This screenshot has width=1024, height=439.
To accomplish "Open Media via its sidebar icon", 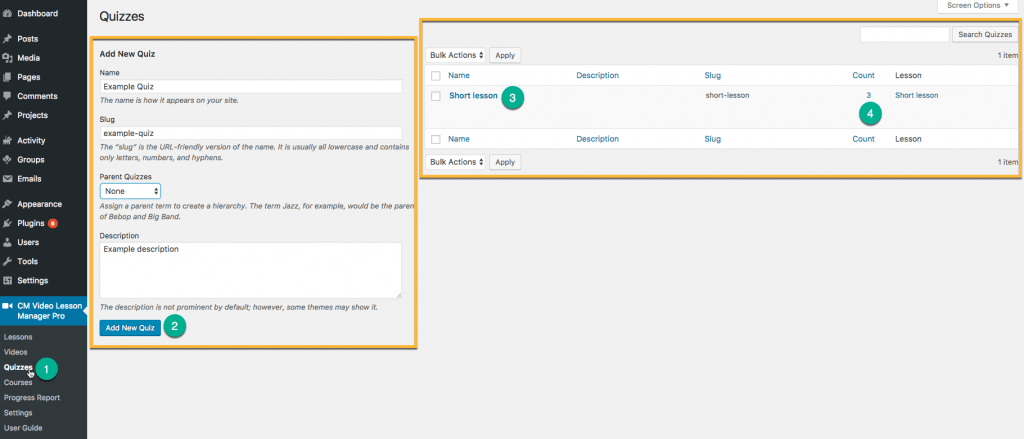I will (8, 57).
